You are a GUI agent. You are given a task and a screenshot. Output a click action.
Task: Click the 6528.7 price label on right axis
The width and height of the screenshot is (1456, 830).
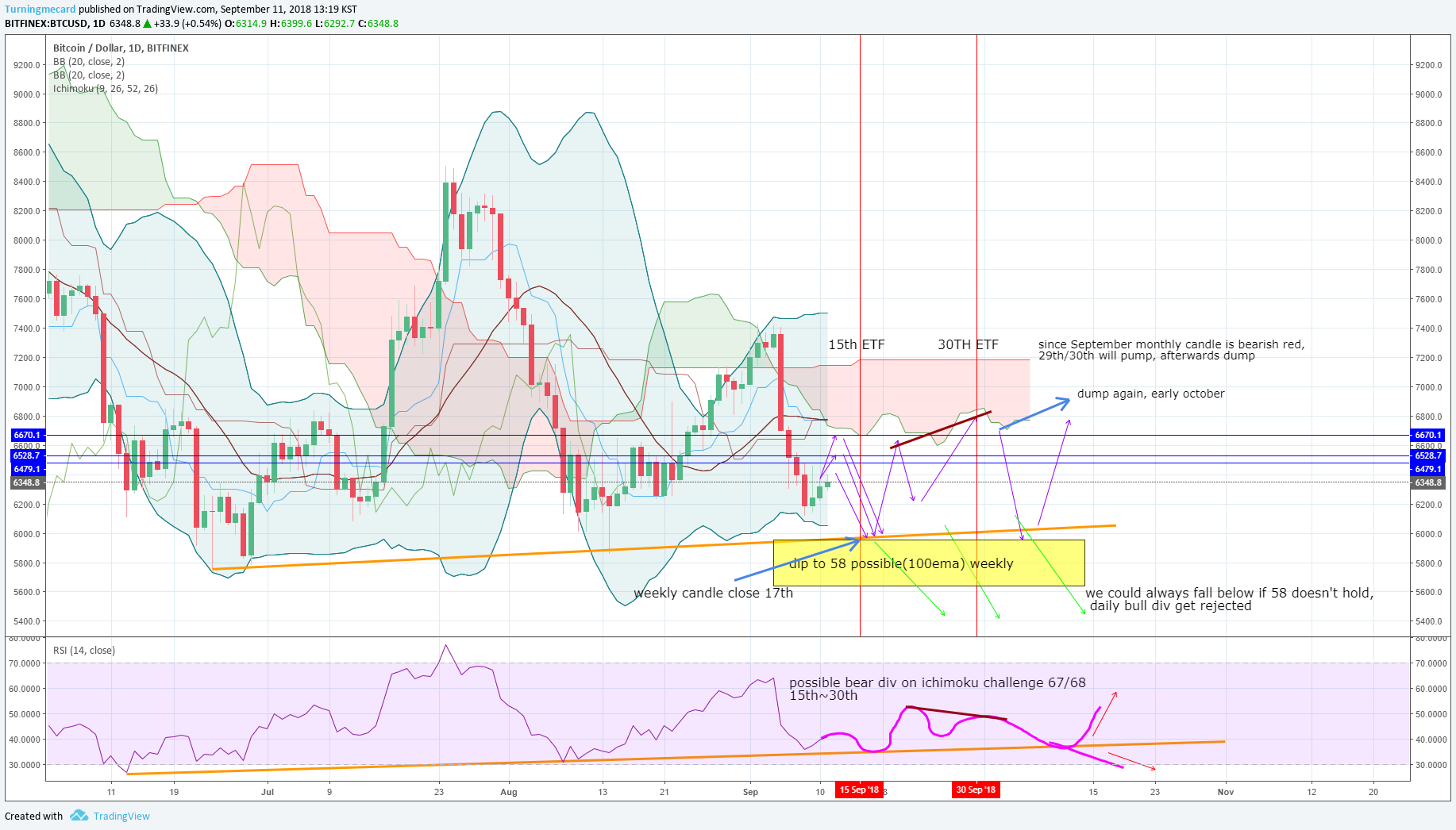[1427, 455]
